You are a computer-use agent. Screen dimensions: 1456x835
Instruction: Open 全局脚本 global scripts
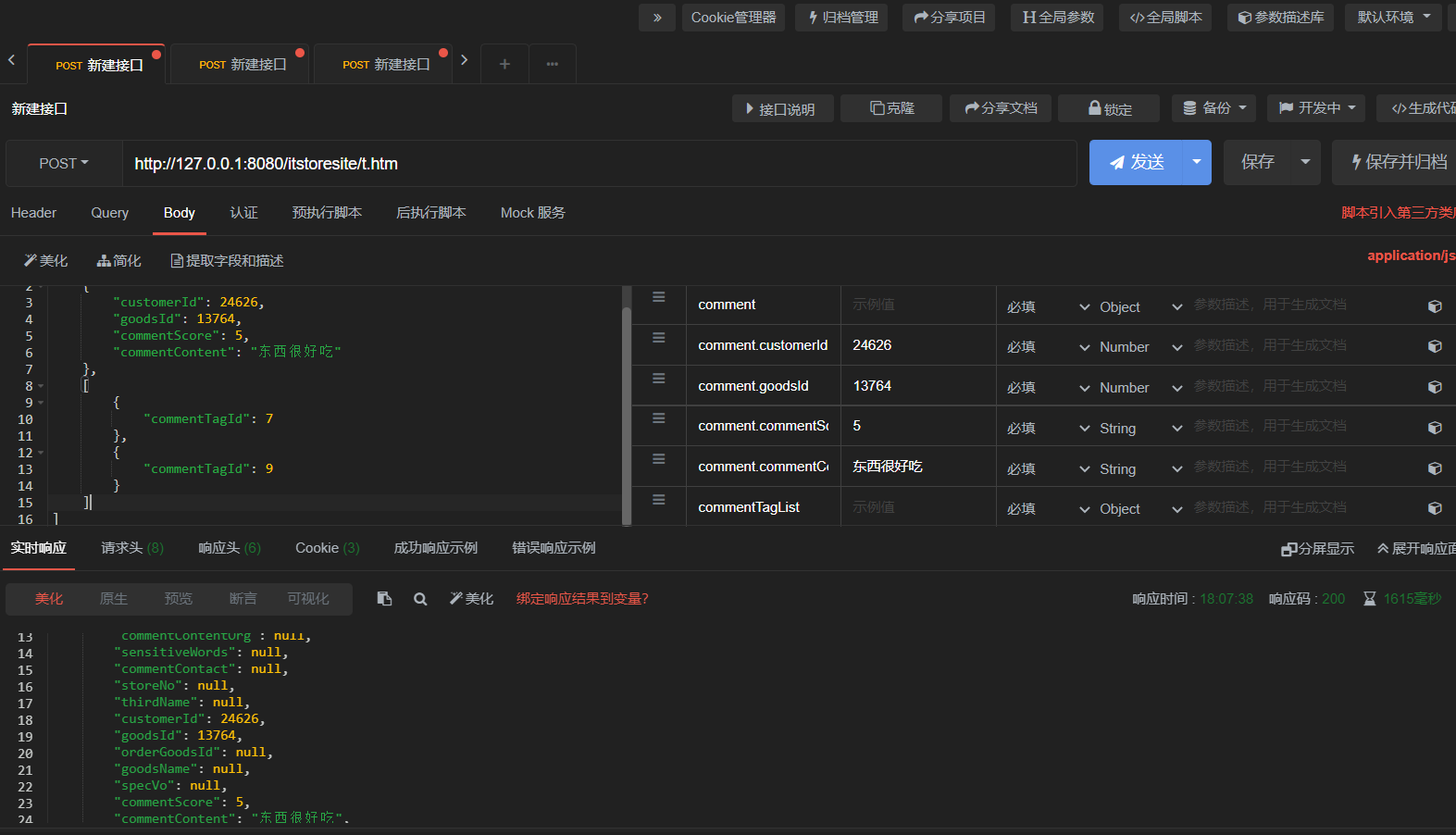[1165, 18]
